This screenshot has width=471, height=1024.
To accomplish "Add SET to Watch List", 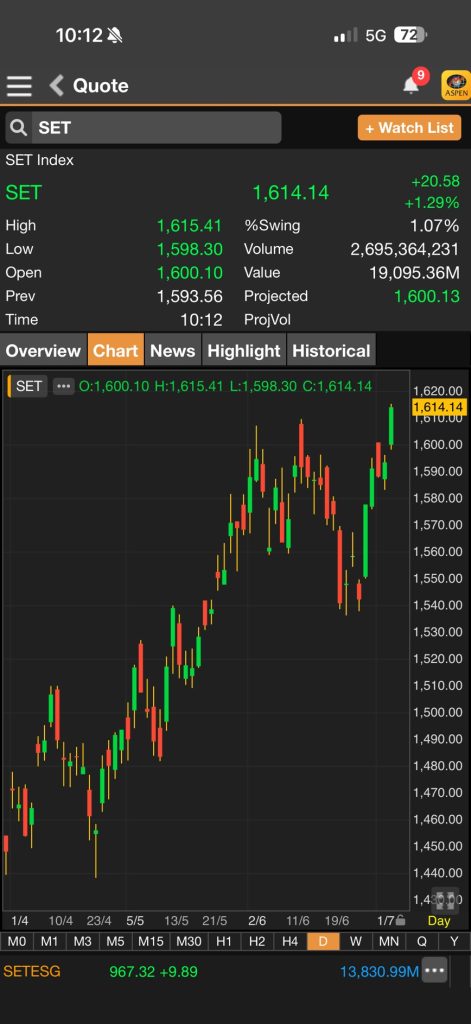I will pyautogui.click(x=409, y=127).
